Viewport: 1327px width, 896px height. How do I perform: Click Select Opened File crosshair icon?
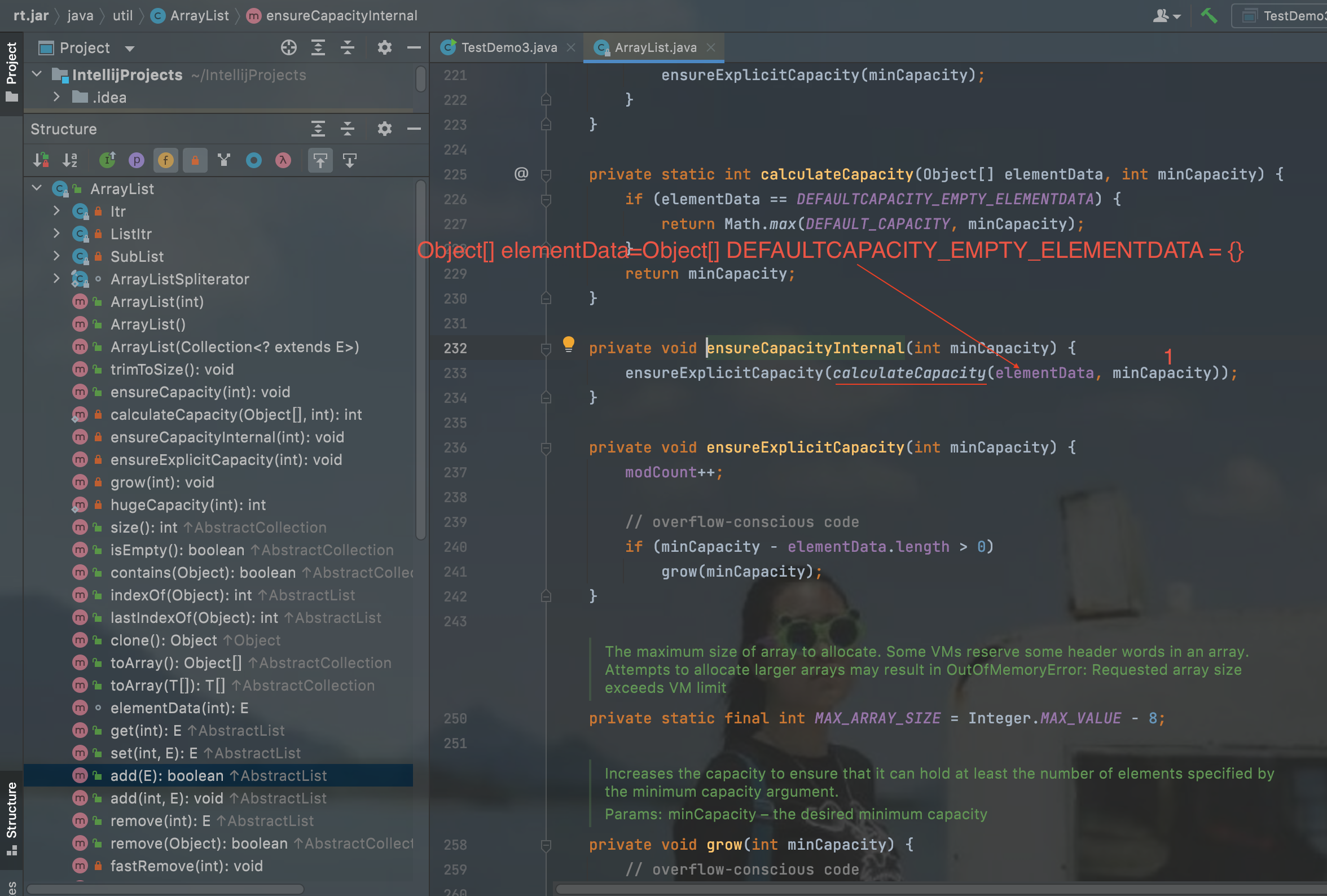pos(289,47)
